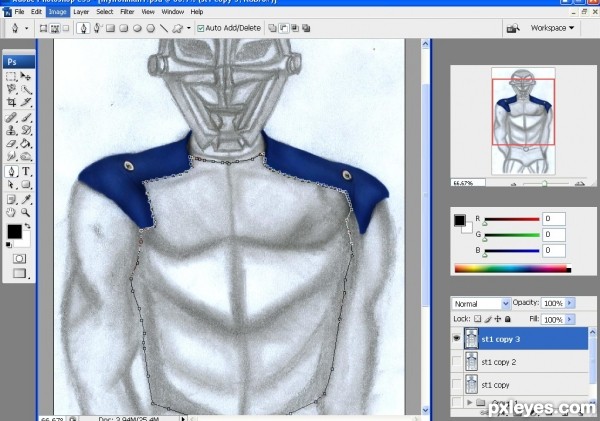Select the Shape tool in toolbox
The height and width of the screenshot is (421, 600).
point(26,184)
